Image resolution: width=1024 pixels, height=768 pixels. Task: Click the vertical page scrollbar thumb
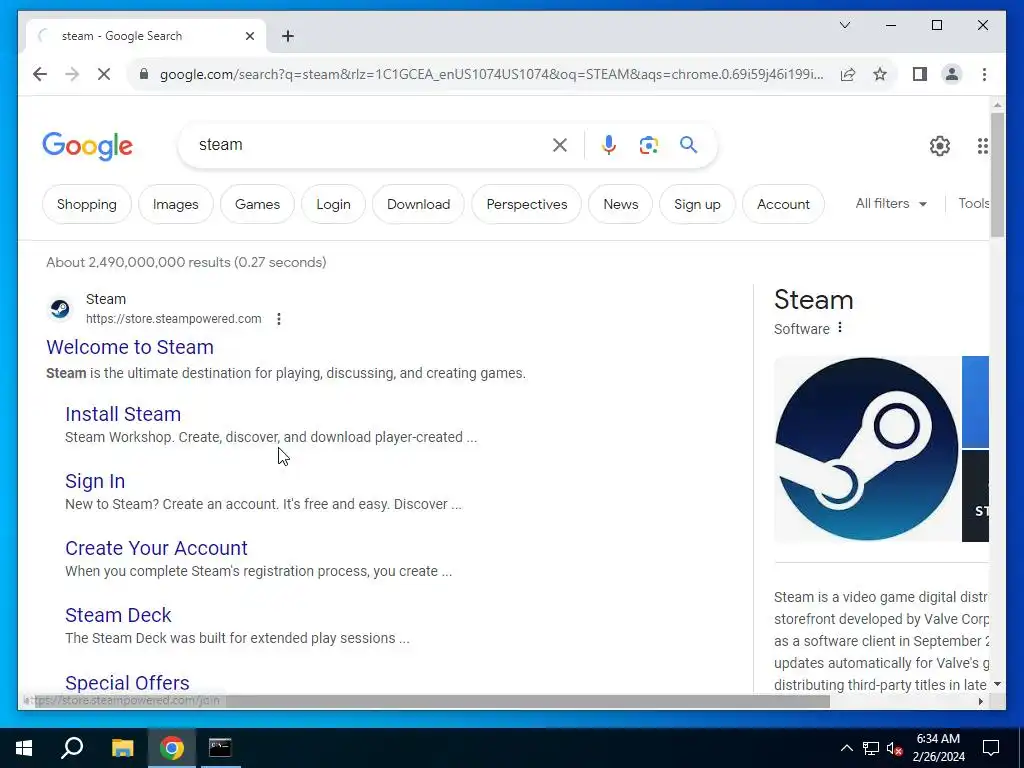click(x=997, y=175)
